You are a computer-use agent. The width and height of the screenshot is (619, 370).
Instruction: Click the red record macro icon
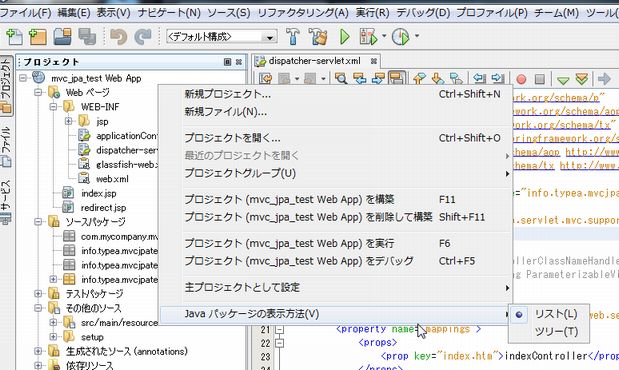click(x=521, y=79)
